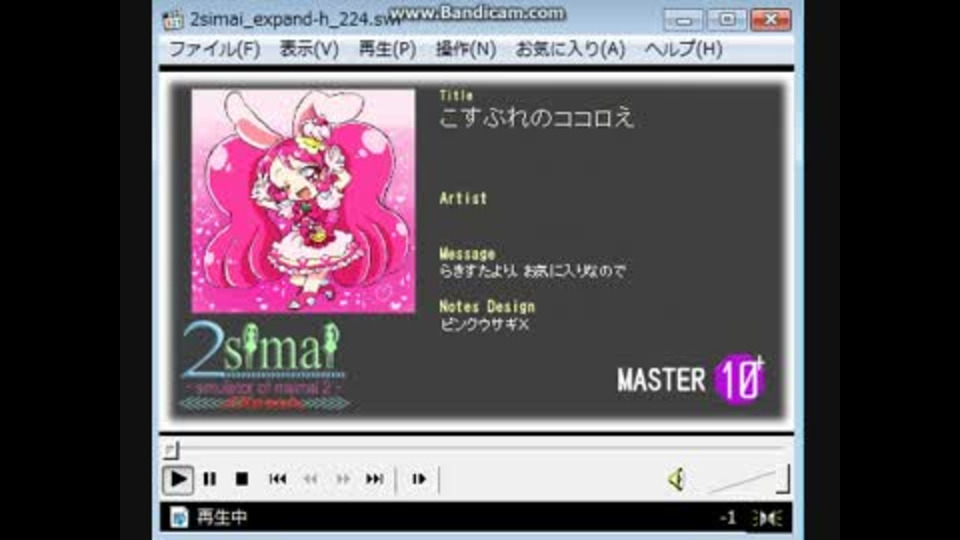Click the 再生中 status text
The height and width of the screenshot is (540, 960).
pyautogui.click(x=222, y=517)
